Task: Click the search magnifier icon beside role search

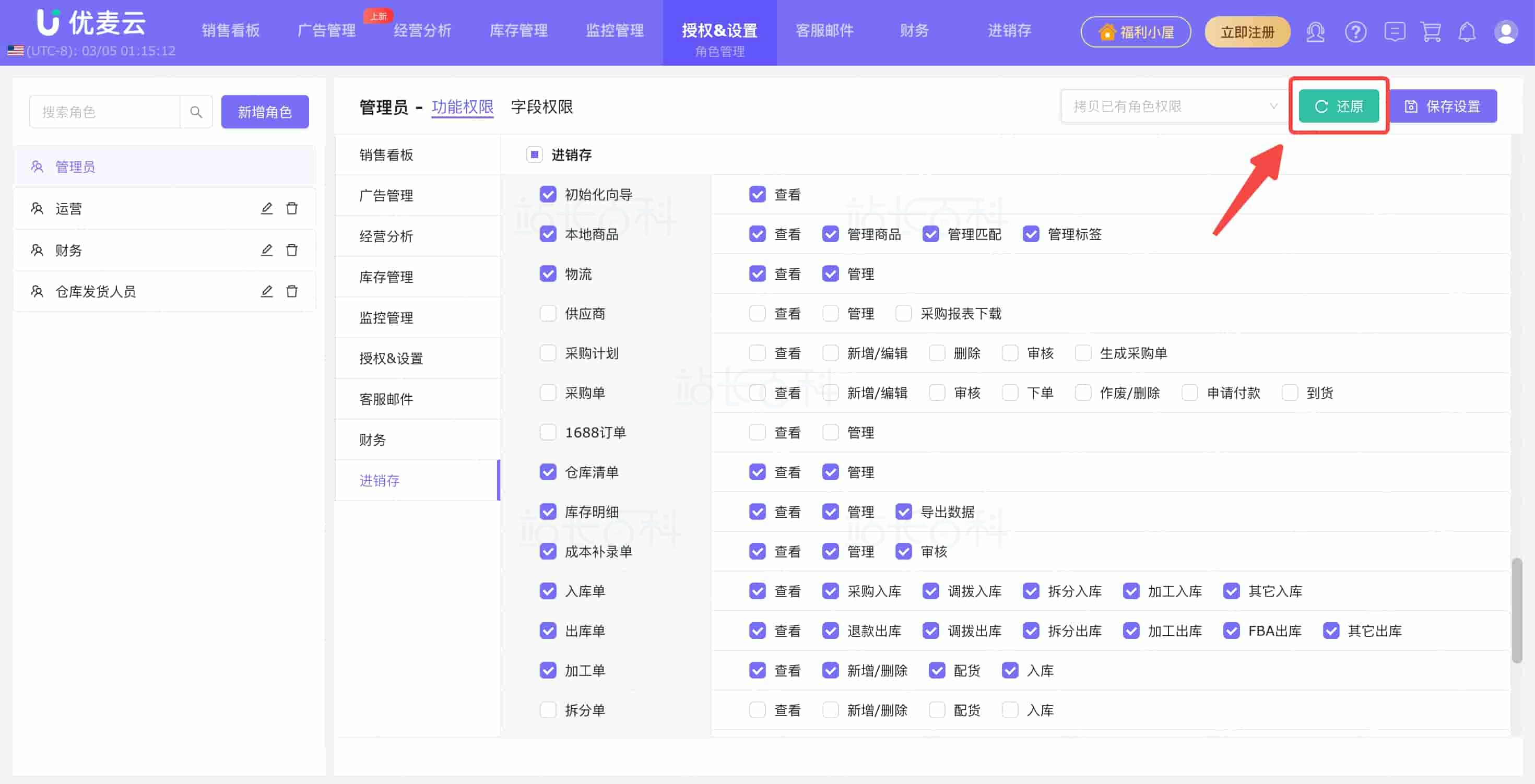Action: point(195,111)
